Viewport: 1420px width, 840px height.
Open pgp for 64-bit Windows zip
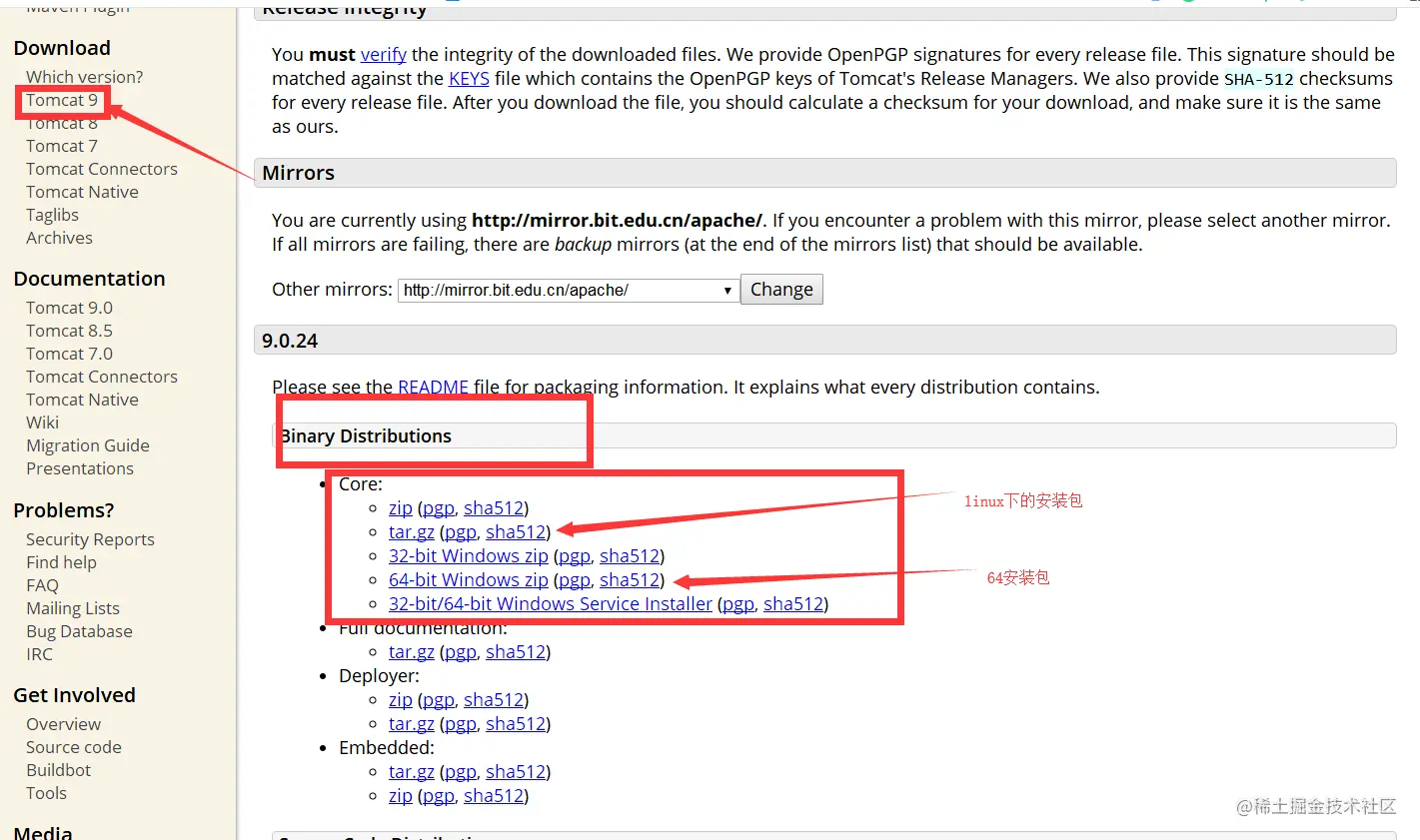tap(575, 580)
